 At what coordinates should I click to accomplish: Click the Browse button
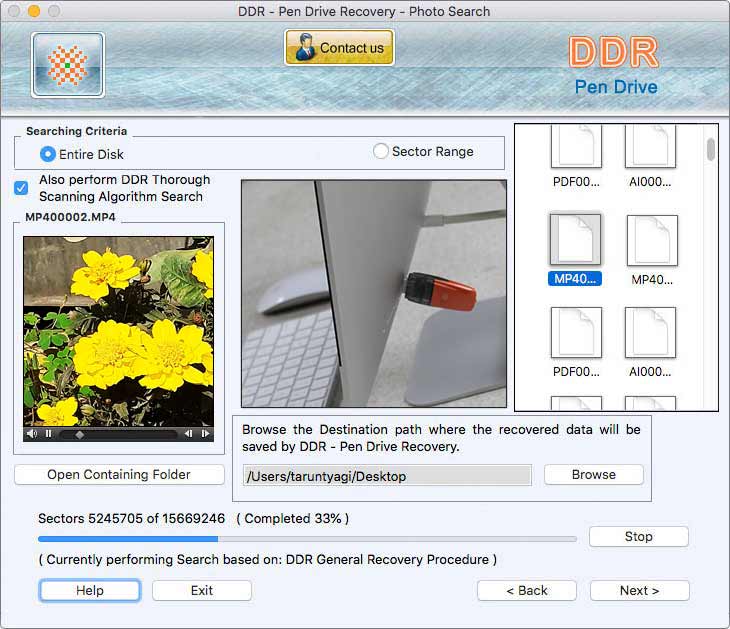[594, 474]
